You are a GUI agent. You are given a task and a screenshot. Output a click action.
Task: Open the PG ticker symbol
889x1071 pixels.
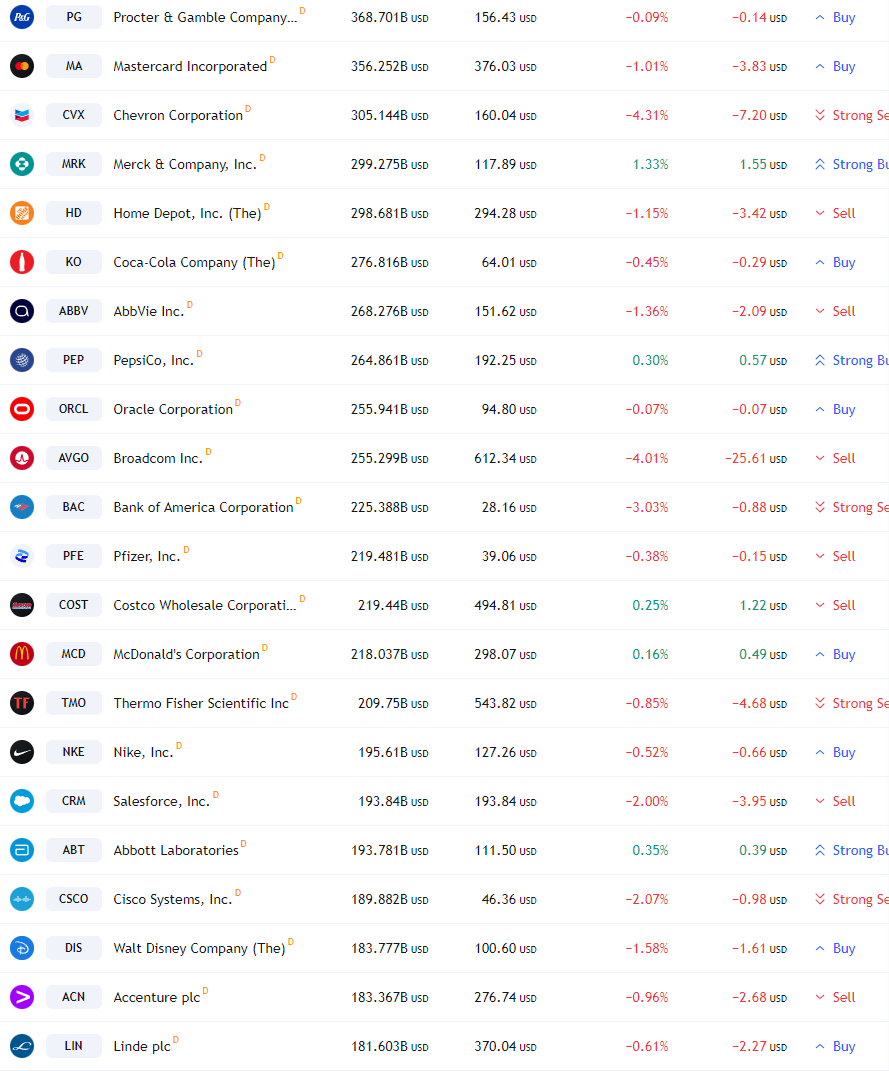pyautogui.click(x=74, y=17)
